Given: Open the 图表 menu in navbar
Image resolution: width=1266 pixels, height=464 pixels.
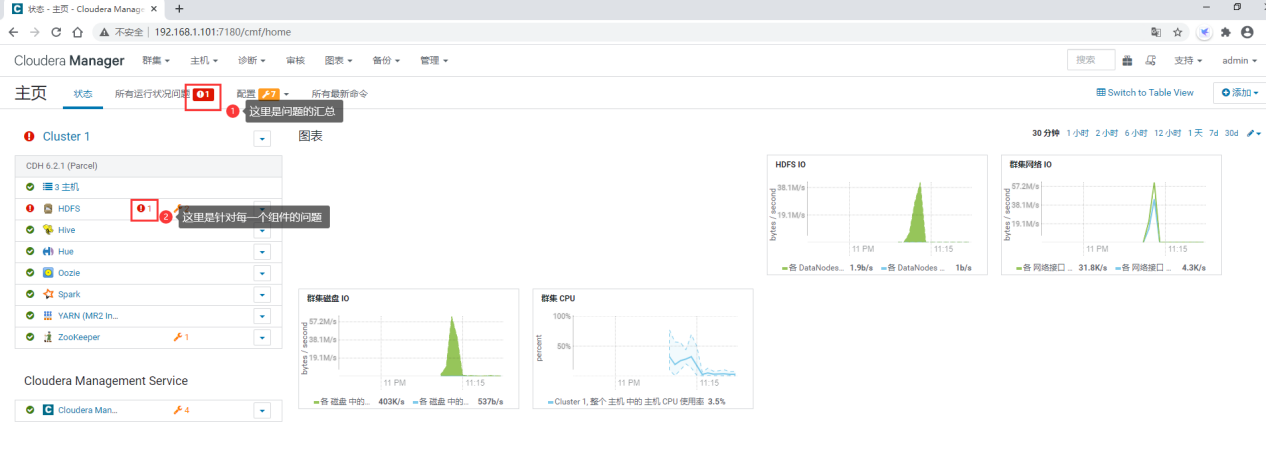Looking at the screenshot, I should coord(339,60).
